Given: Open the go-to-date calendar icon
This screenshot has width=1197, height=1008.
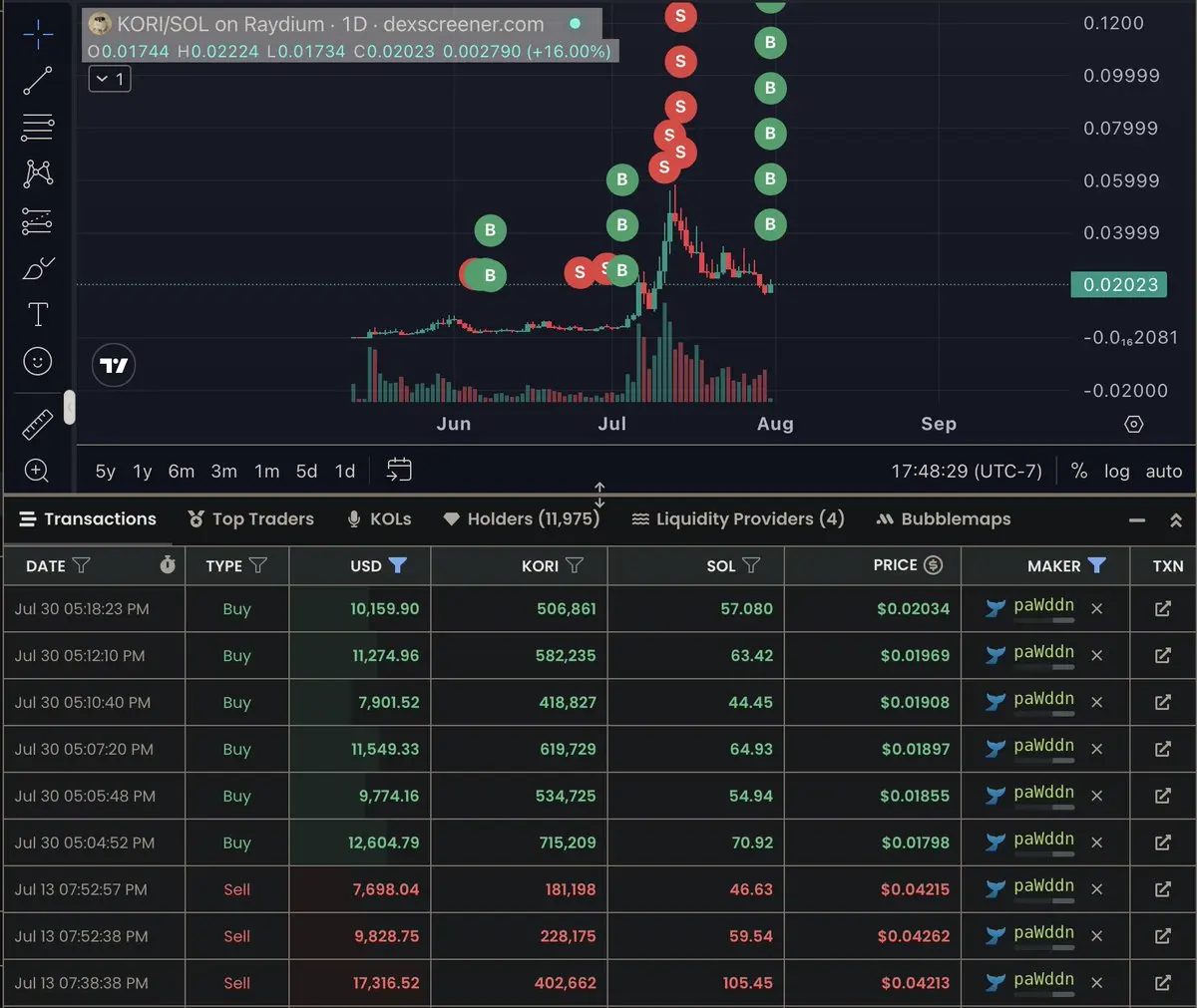Looking at the screenshot, I should 399,470.
